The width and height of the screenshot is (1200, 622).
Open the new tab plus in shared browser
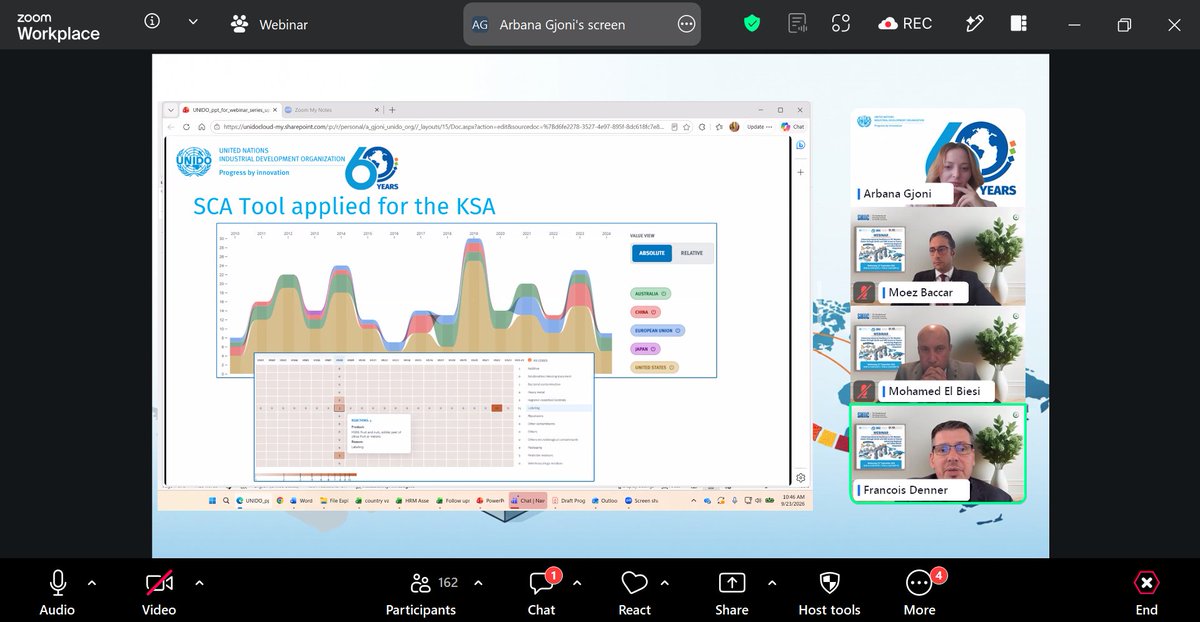tap(392, 110)
